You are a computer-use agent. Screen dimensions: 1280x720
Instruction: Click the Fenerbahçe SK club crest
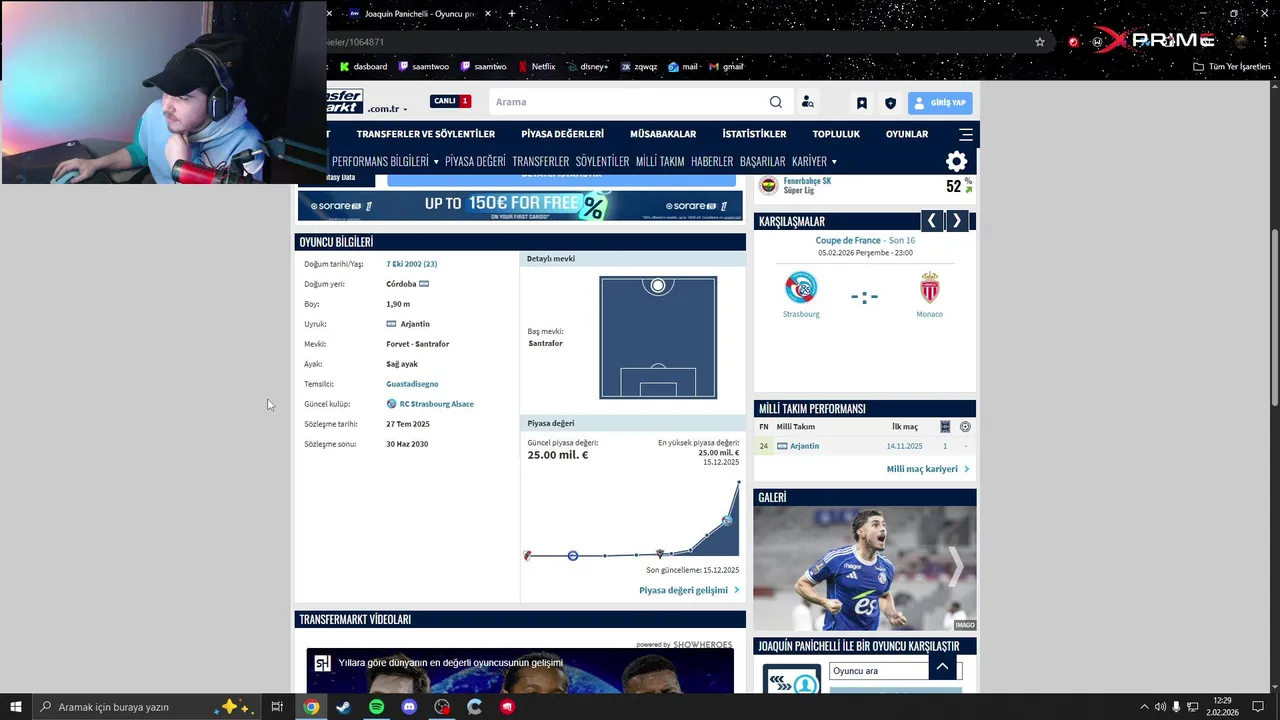[x=768, y=185]
